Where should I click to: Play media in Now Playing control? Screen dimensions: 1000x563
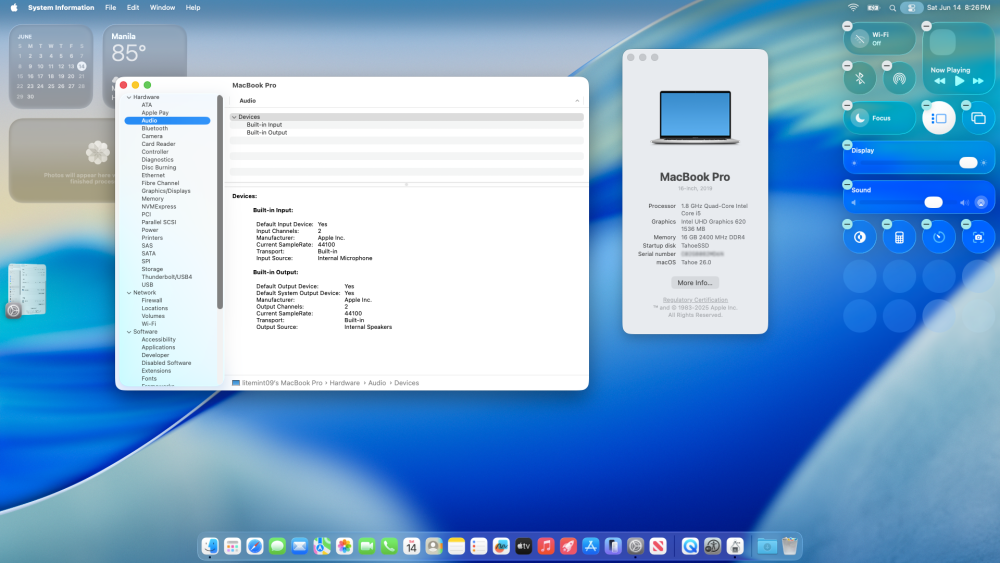tap(959, 81)
